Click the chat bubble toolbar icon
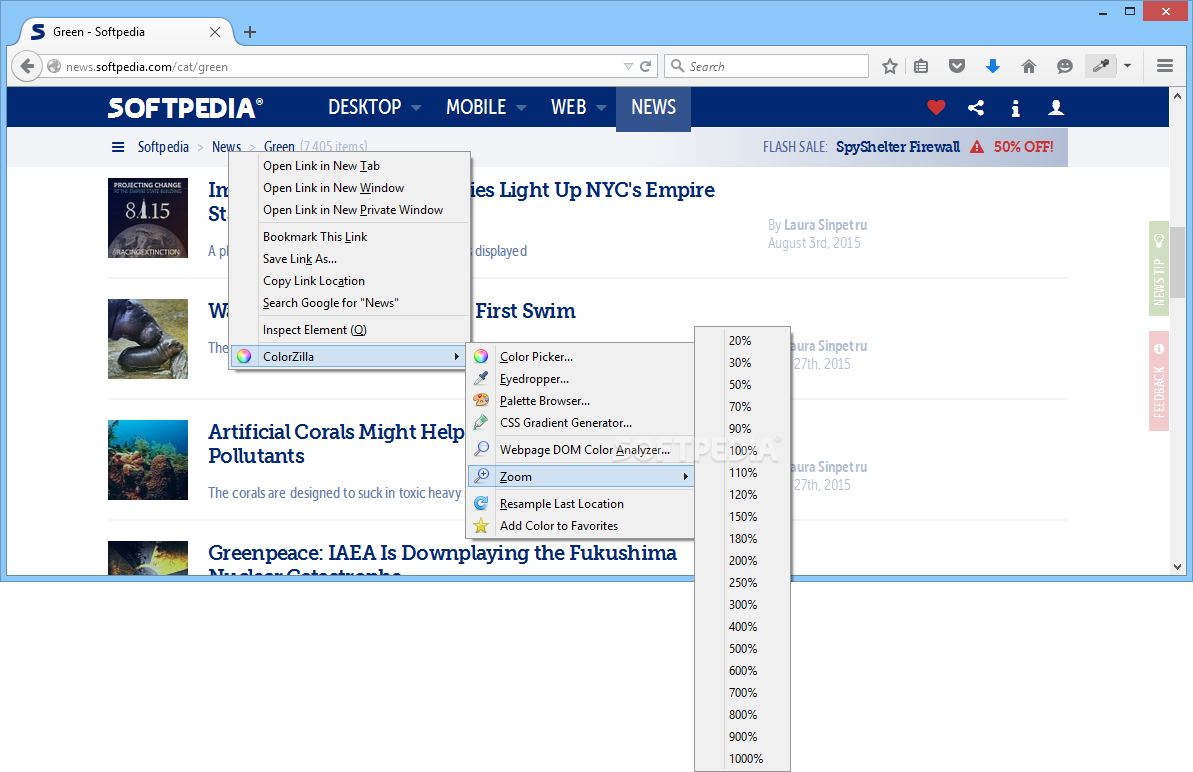The width and height of the screenshot is (1193, 772). (x=1065, y=66)
